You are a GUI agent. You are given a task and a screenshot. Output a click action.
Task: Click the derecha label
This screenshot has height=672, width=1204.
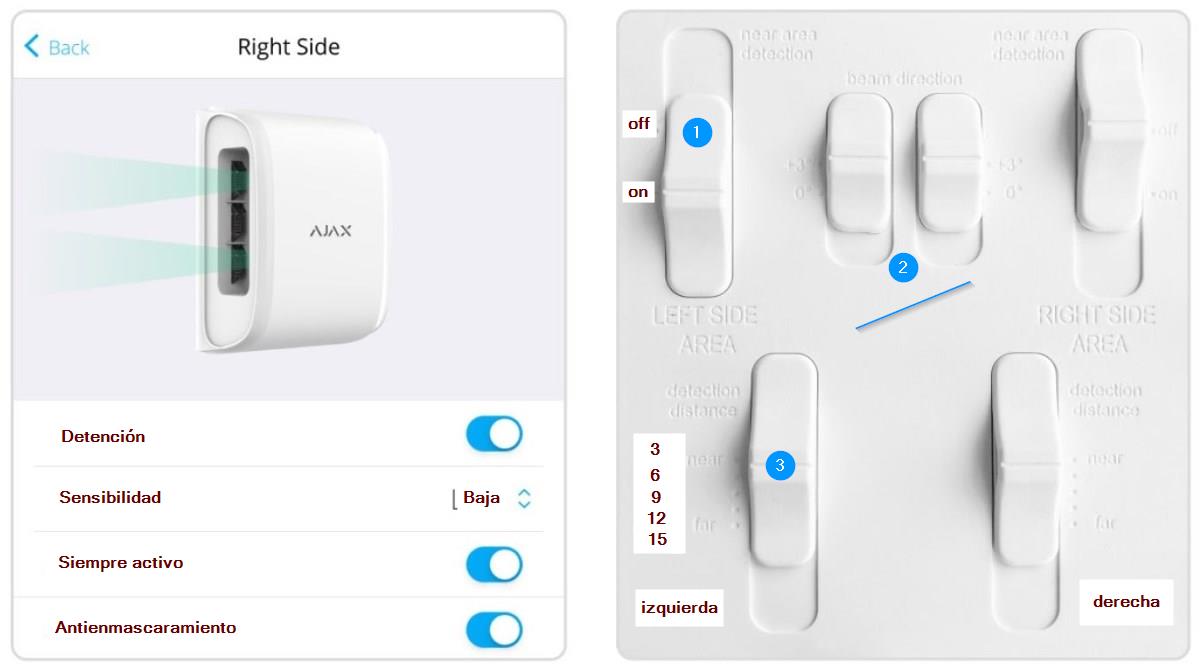pyautogui.click(x=1126, y=602)
